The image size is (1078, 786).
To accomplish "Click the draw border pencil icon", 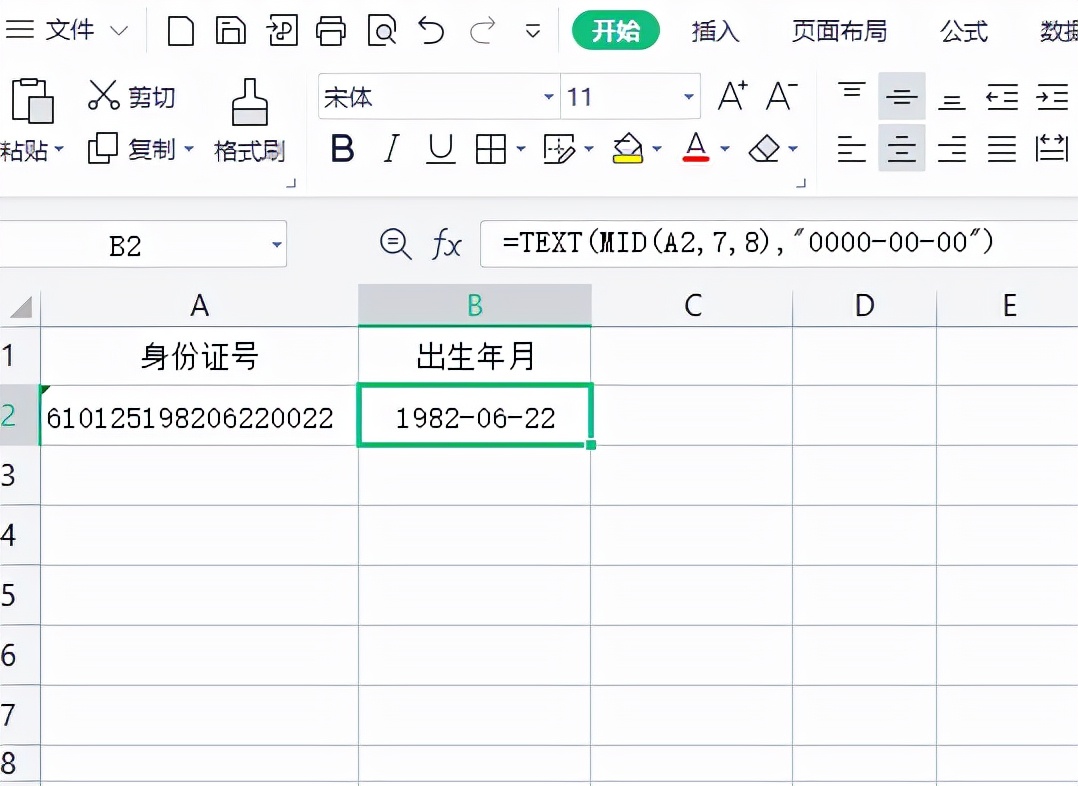I will [x=559, y=149].
